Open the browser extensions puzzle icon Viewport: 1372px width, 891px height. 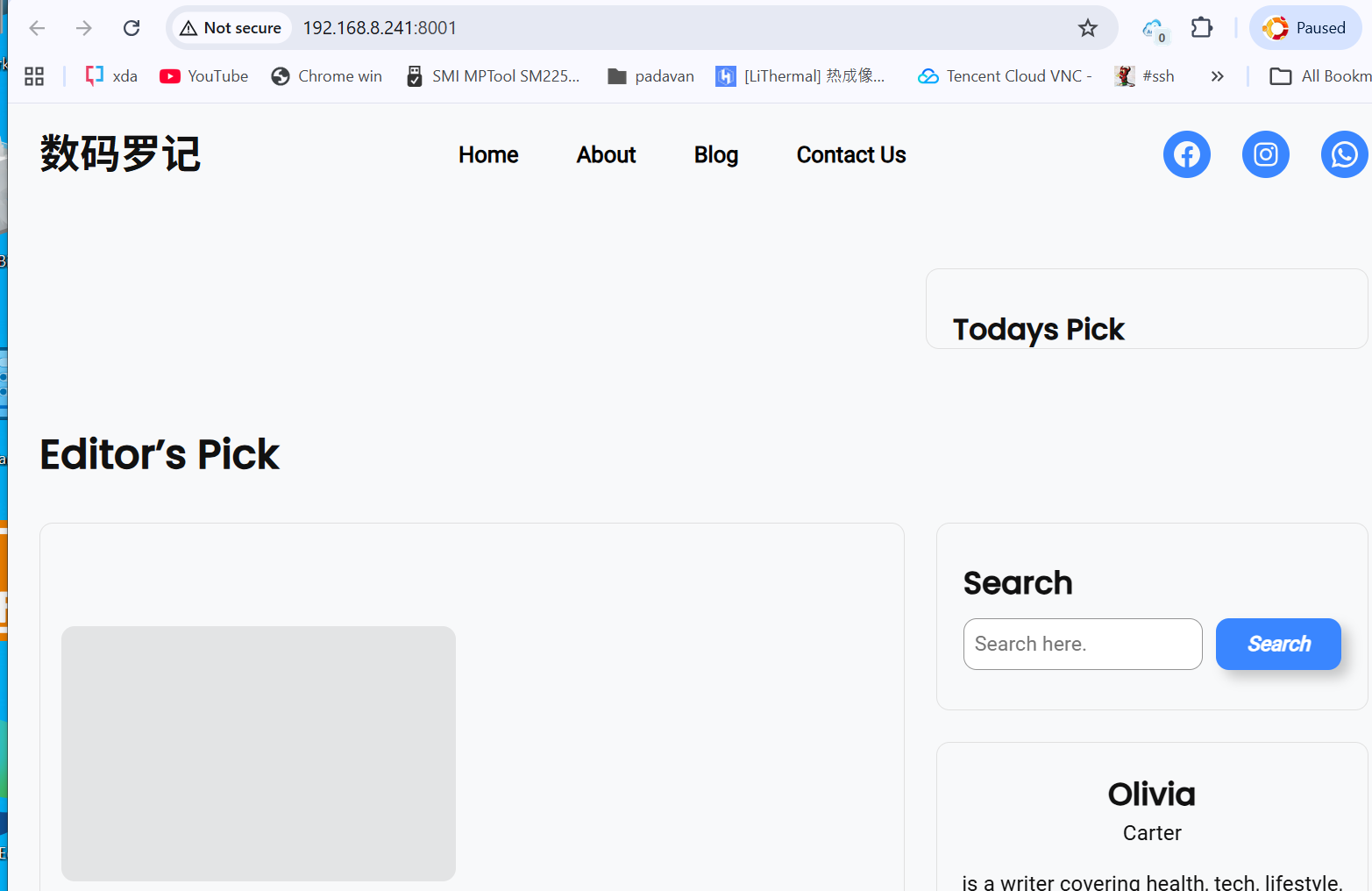point(1201,27)
